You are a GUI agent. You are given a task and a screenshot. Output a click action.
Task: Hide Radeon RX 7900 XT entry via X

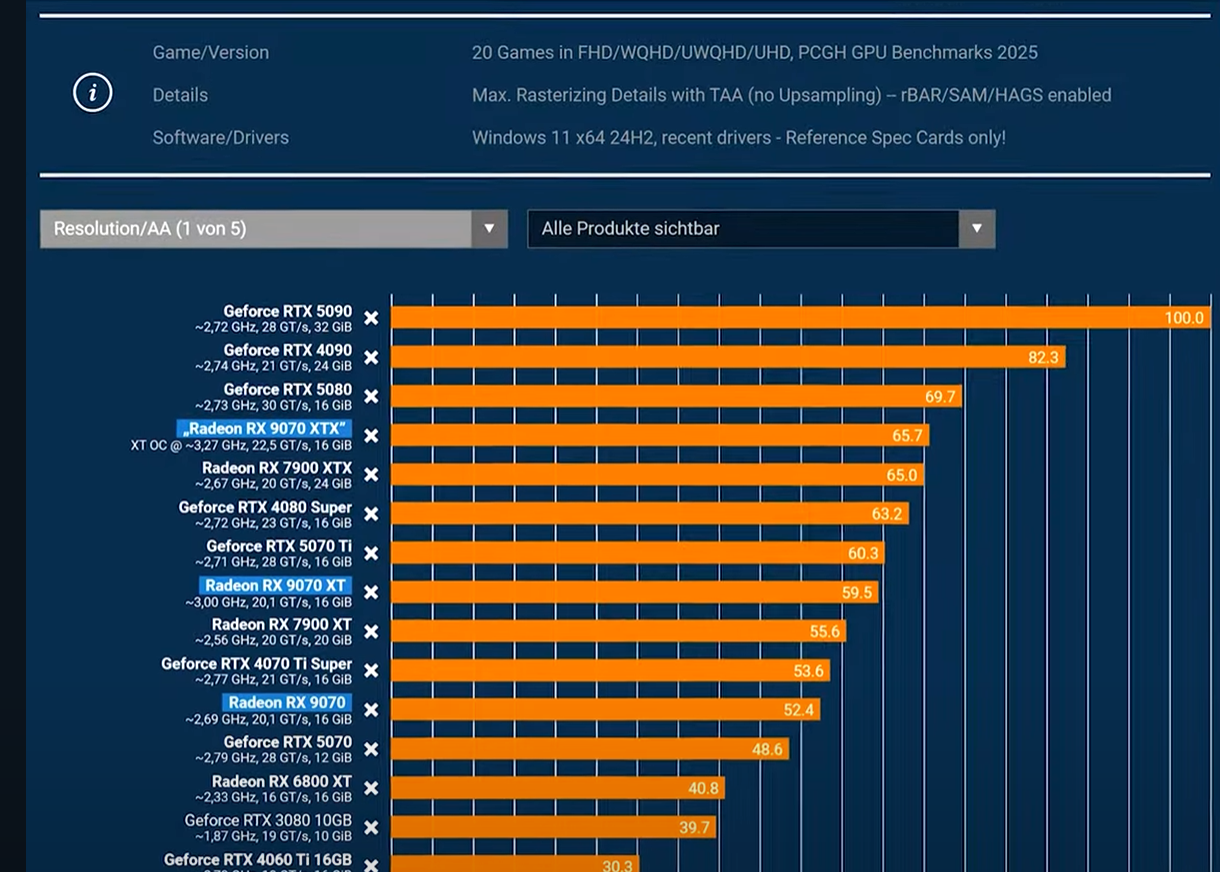(371, 631)
